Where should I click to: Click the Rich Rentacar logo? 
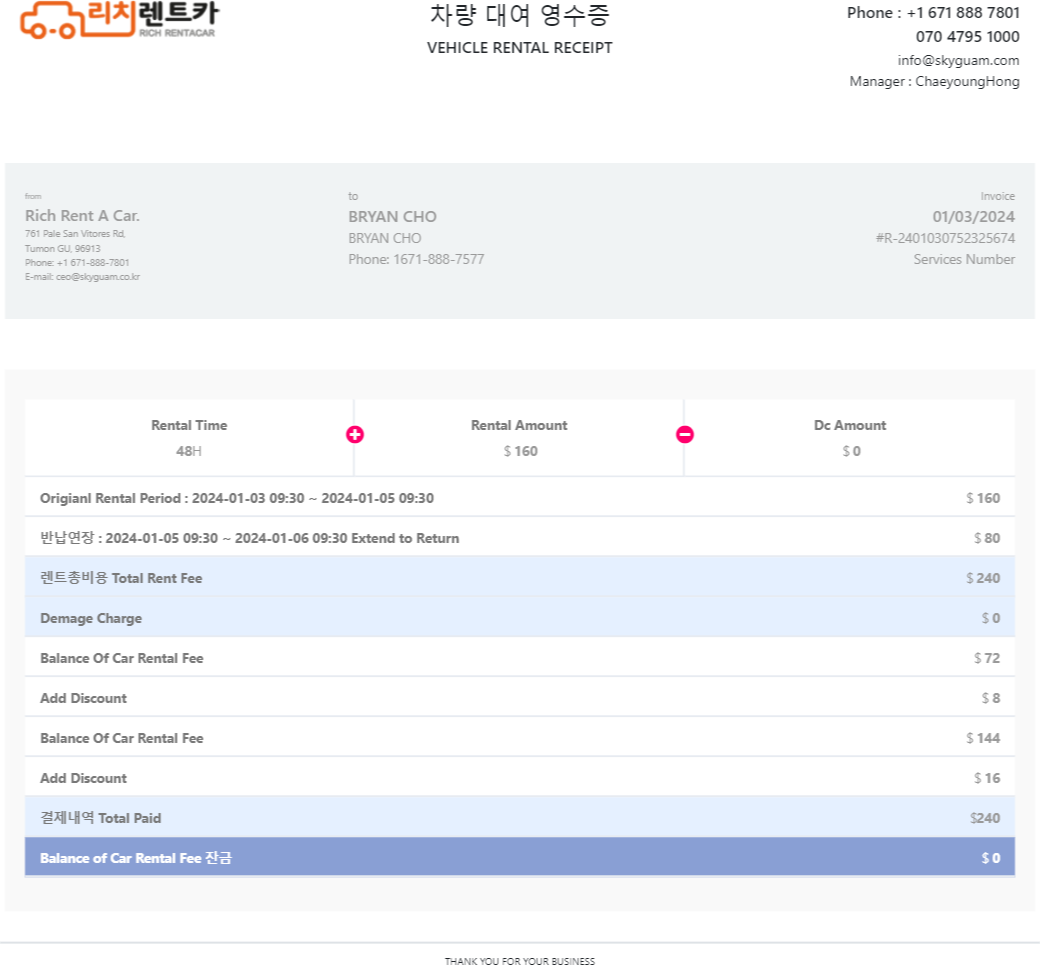[x=119, y=20]
